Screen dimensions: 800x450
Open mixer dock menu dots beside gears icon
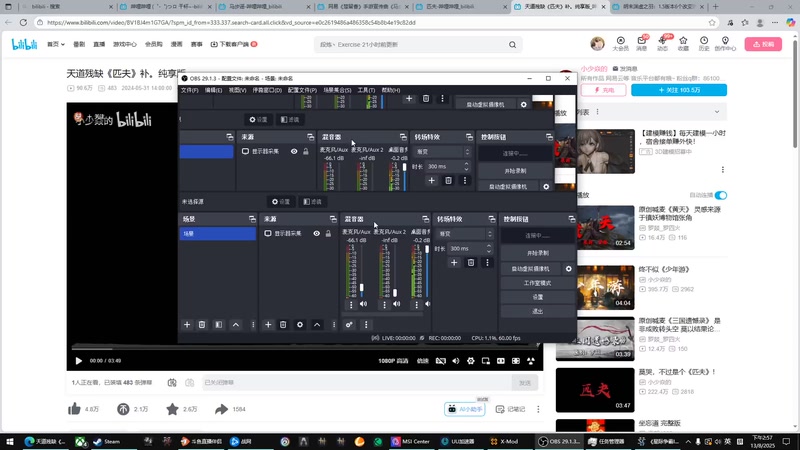click(366, 324)
